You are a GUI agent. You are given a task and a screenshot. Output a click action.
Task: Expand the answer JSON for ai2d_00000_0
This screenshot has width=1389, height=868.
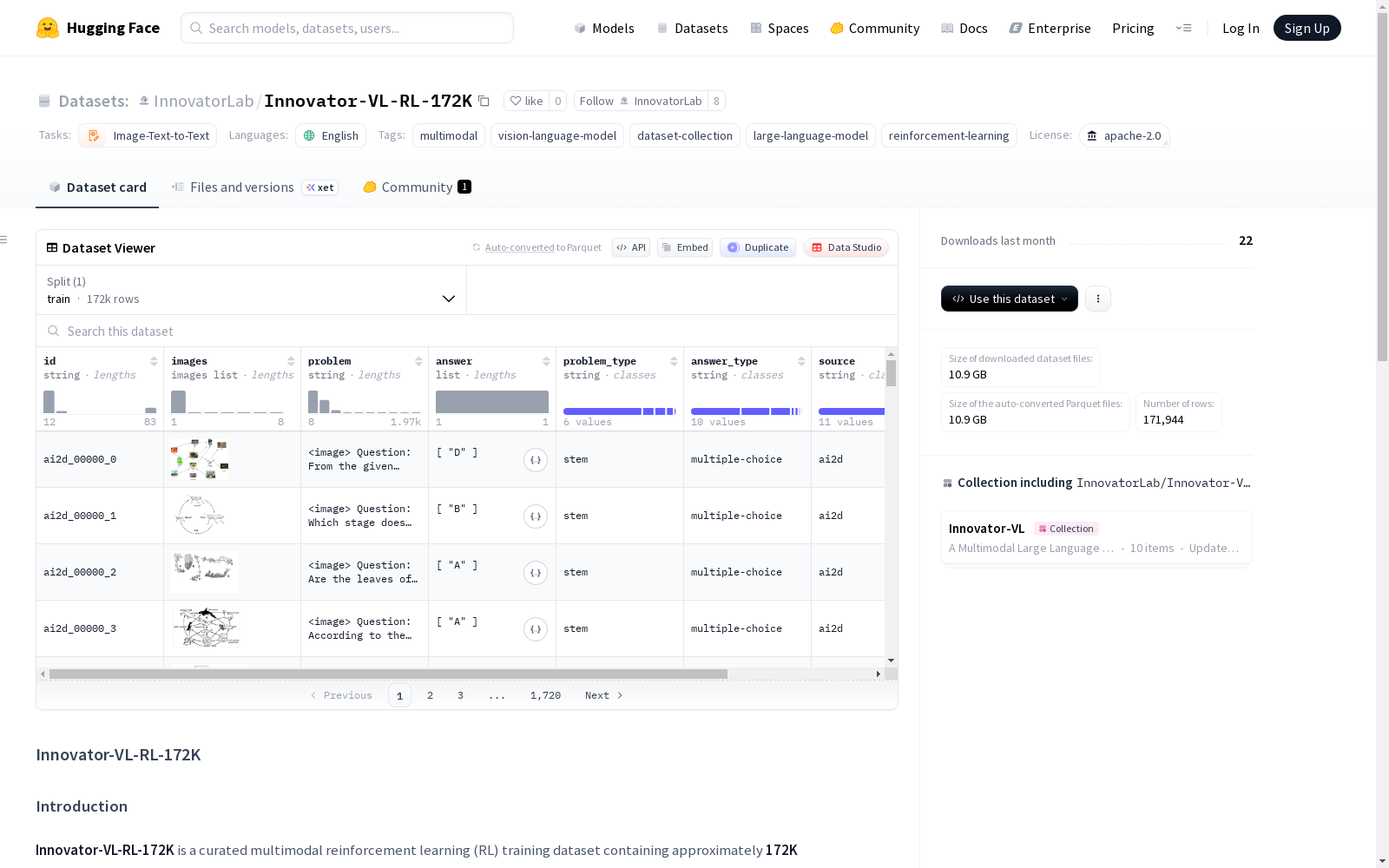pos(536,460)
